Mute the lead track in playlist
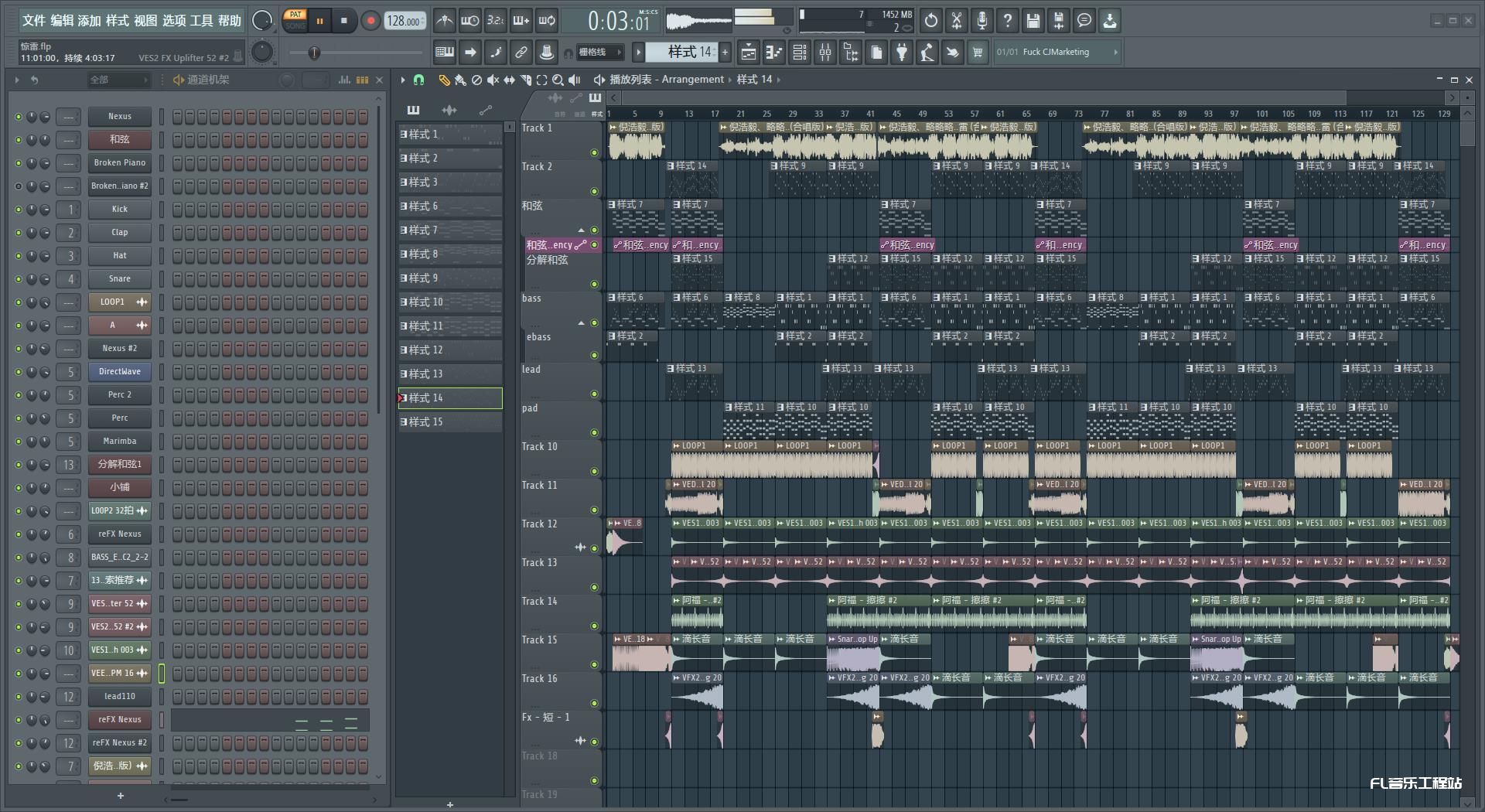Image resolution: width=1485 pixels, height=812 pixels. click(594, 394)
